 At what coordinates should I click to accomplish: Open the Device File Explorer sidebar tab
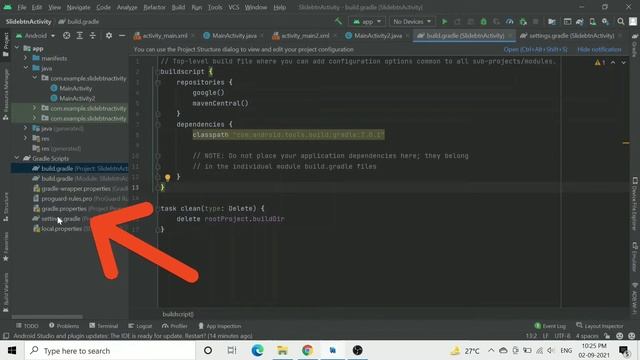pos(635,203)
